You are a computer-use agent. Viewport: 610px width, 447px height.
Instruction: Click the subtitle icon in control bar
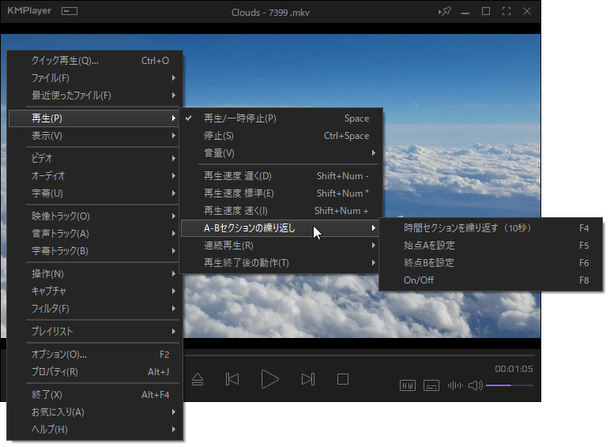[x=431, y=385]
